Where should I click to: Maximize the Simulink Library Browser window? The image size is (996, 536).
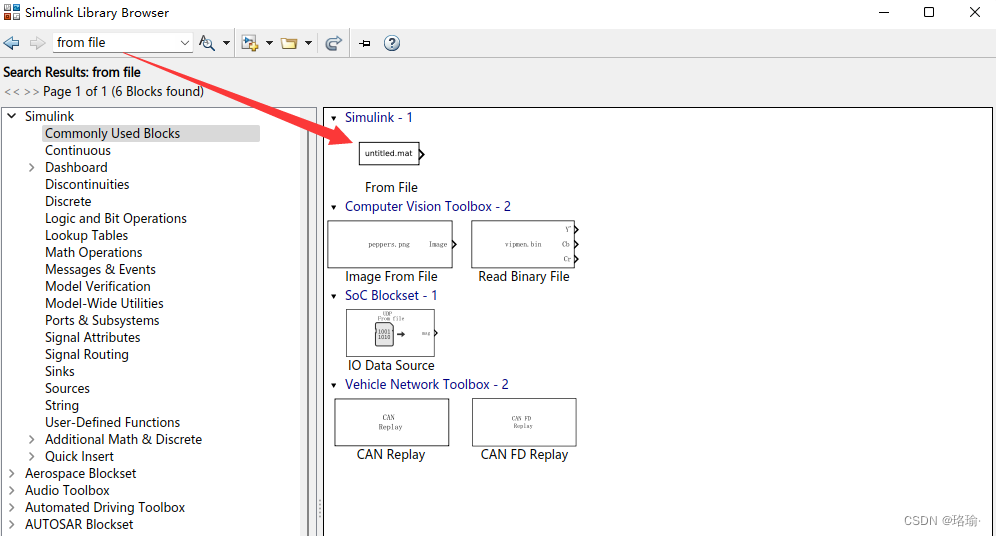click(929, 12)
